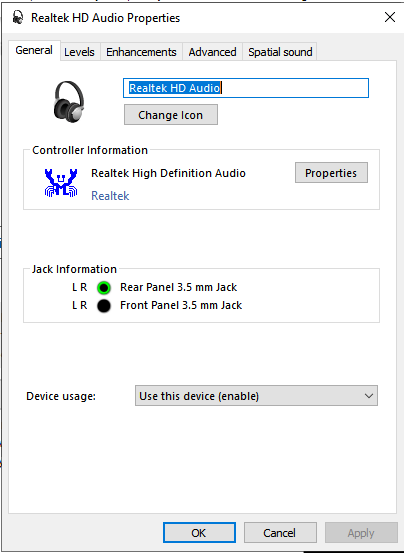Open controller Properties button
This screenshot has width=404, height=553.
pyautogui.click(x=331, y=173)
